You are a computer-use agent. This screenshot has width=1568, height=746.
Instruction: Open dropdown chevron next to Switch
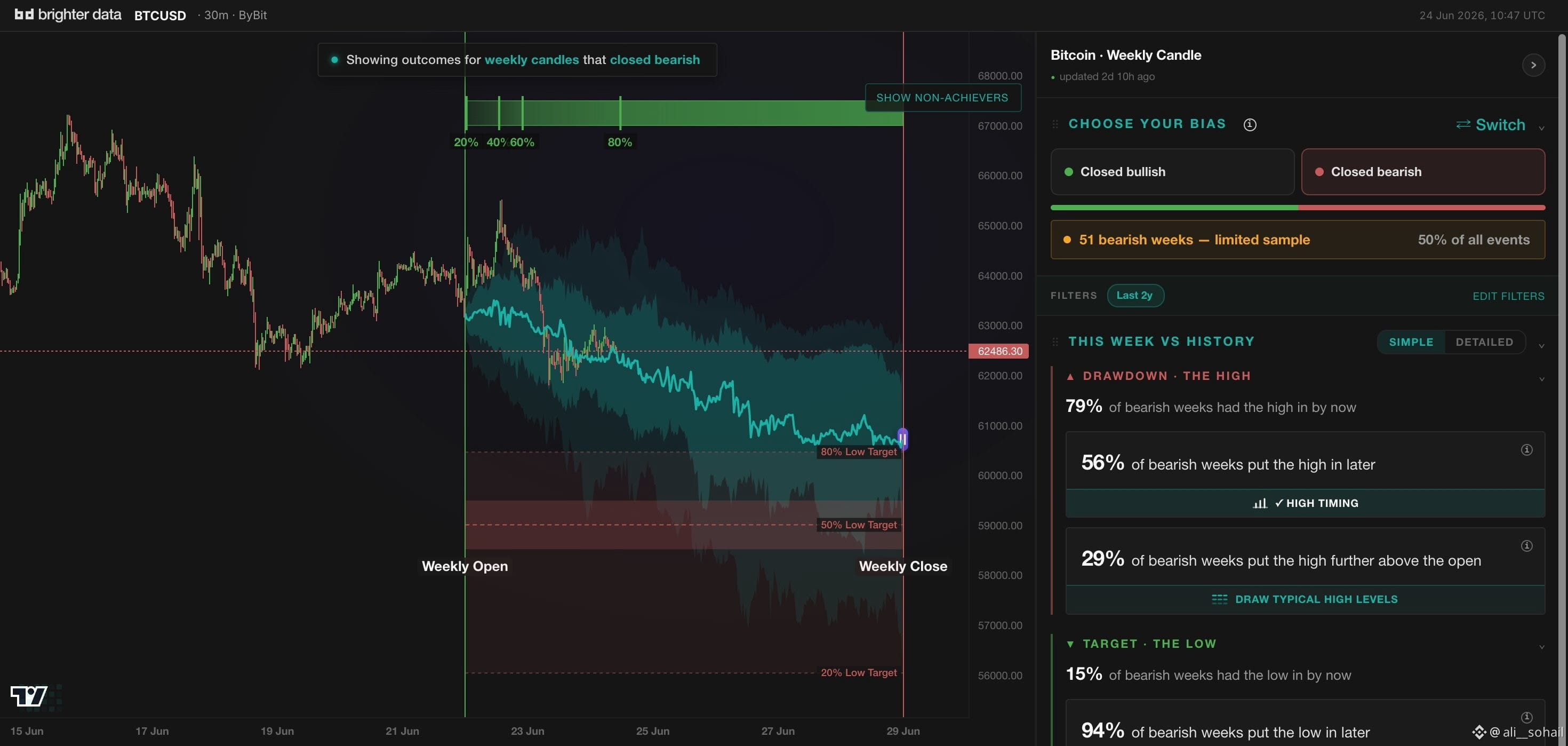tap(1541, 128)
